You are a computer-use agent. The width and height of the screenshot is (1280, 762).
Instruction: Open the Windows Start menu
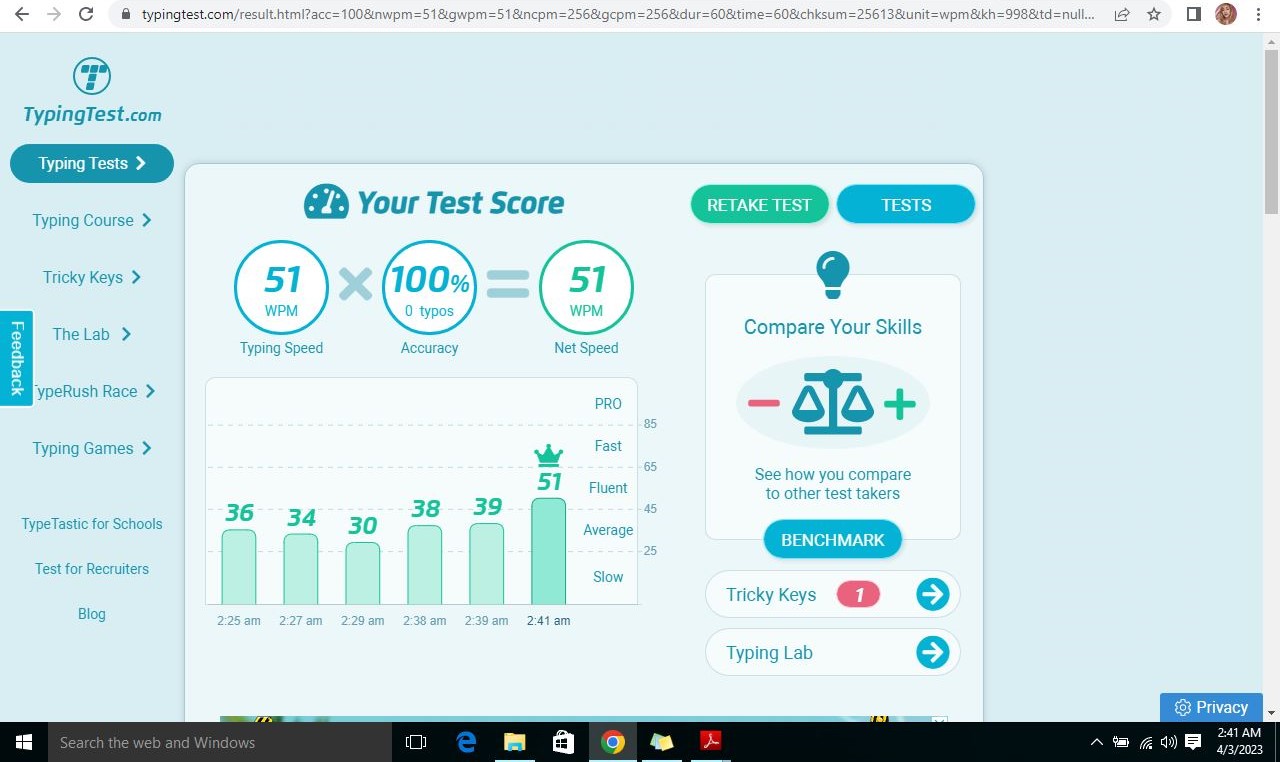coord(24,742)
